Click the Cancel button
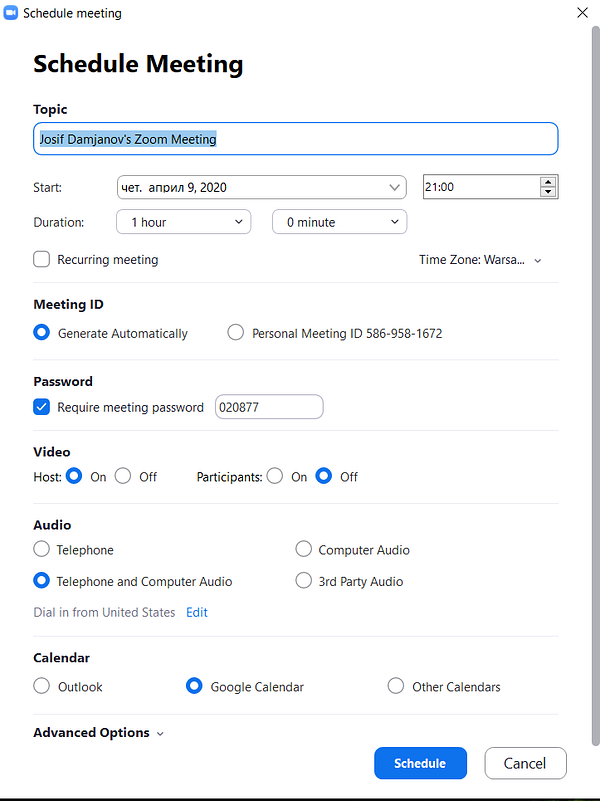The width and height of the screenshot is (600, 801). click(525, 763)
